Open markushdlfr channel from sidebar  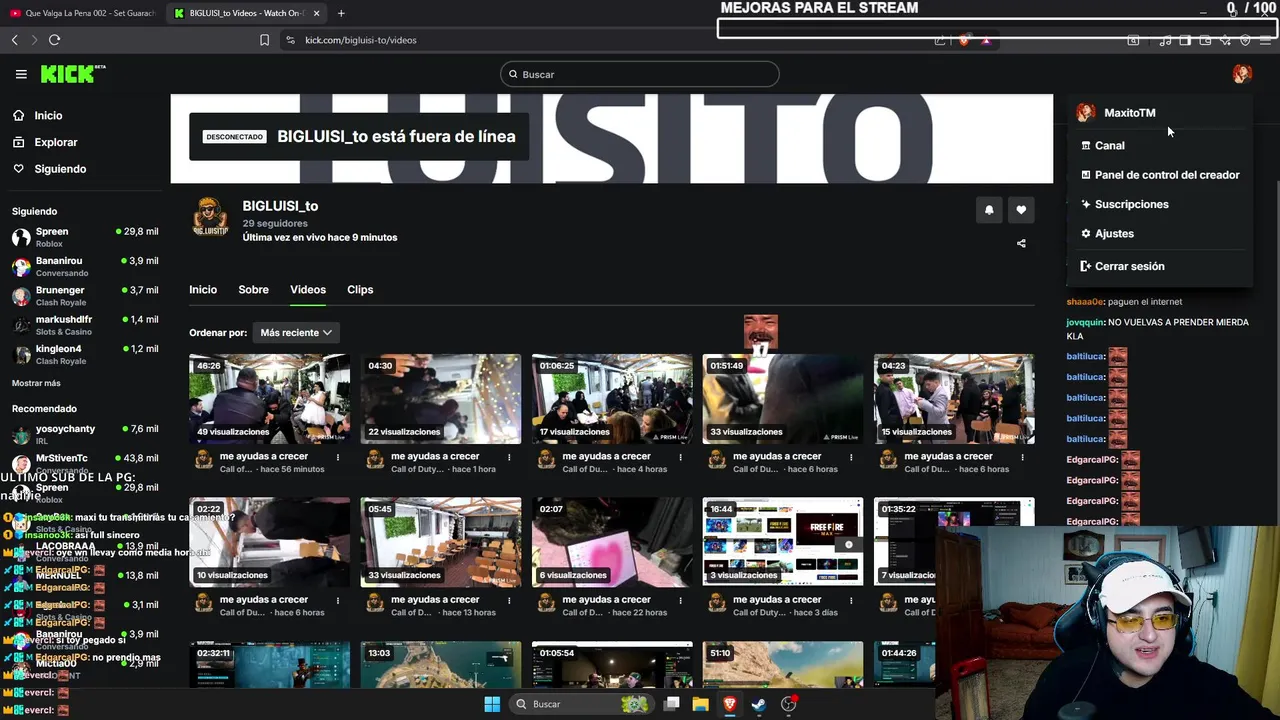click(x=85, y=325)
